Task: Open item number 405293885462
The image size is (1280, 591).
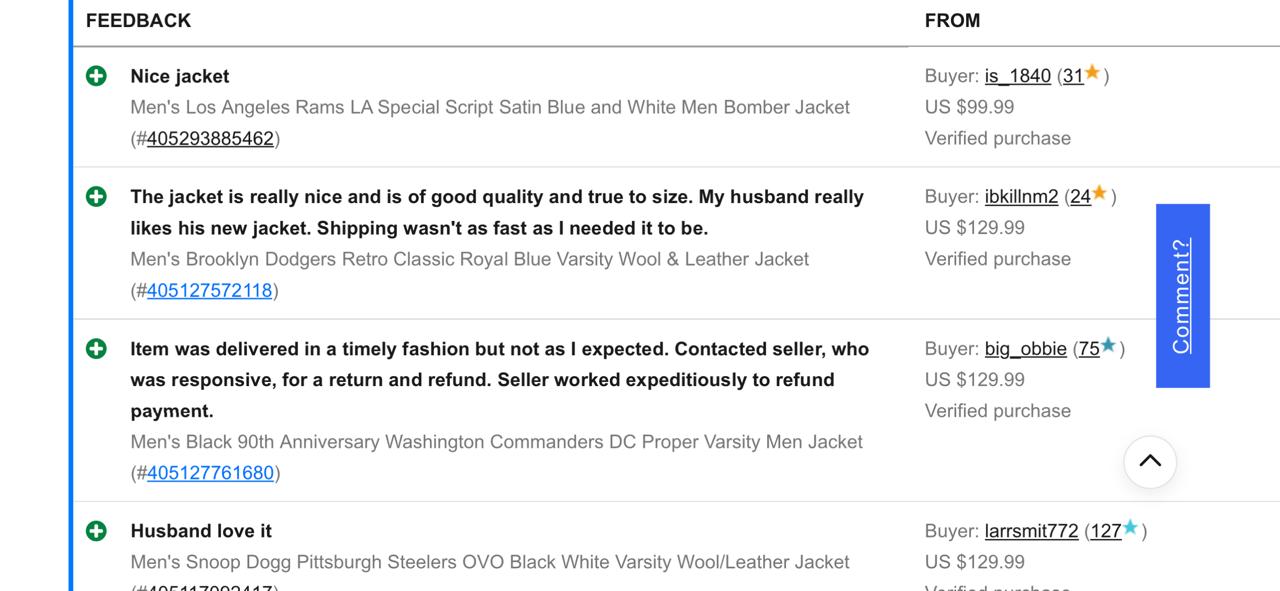Action: (210, 138)
